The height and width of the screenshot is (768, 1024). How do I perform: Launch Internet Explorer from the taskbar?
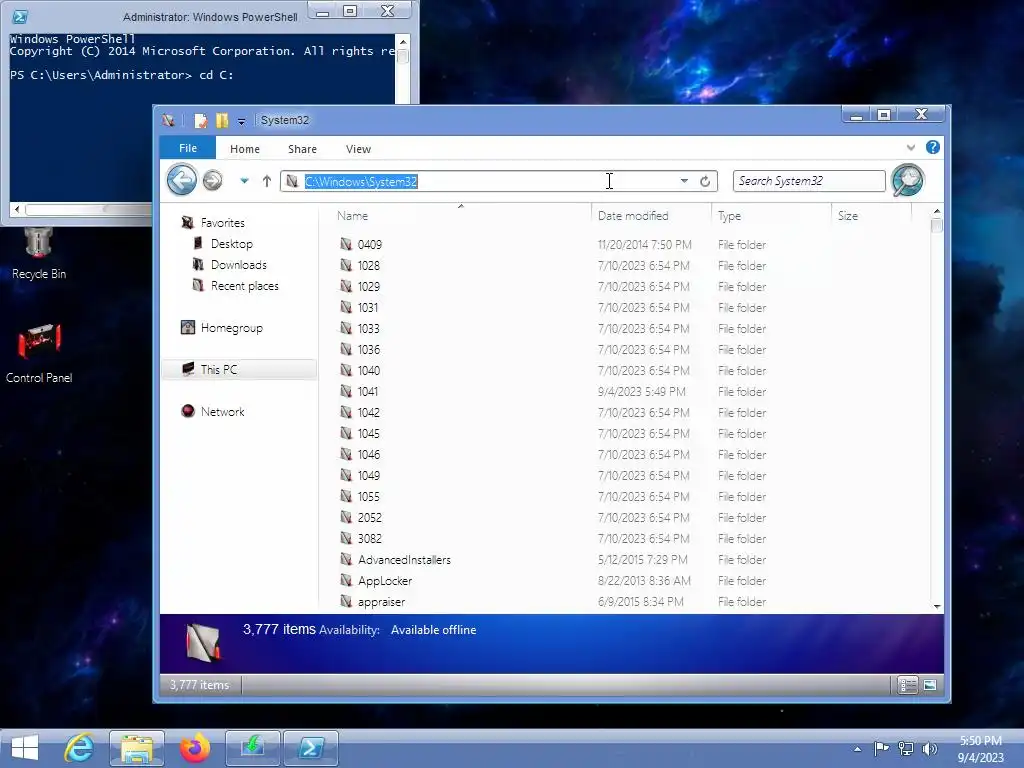point(79,748)
